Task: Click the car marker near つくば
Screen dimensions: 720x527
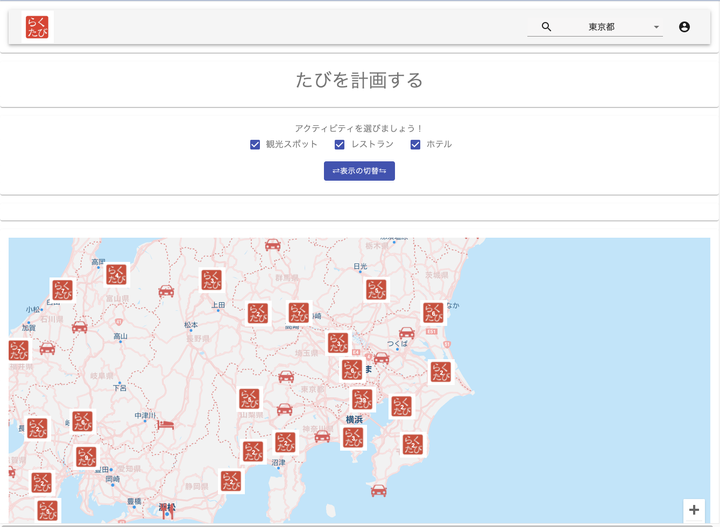Action: point(406,333)
